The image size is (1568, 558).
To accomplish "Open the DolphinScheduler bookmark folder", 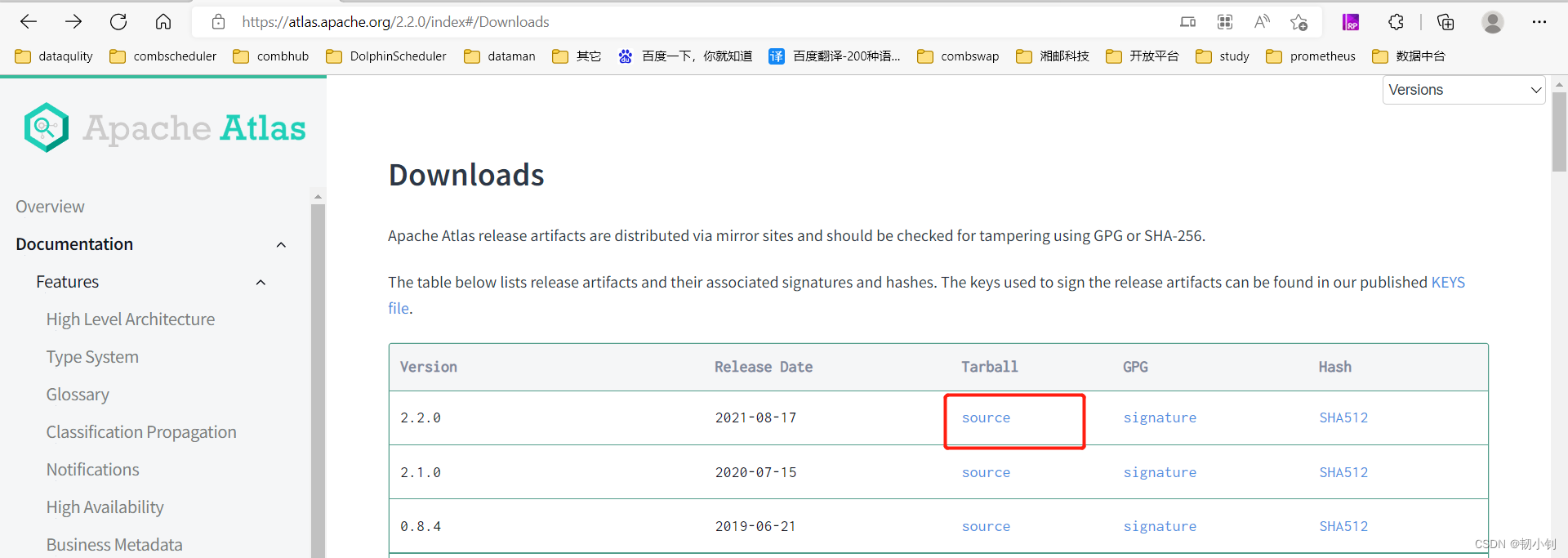I will (386, 56).
